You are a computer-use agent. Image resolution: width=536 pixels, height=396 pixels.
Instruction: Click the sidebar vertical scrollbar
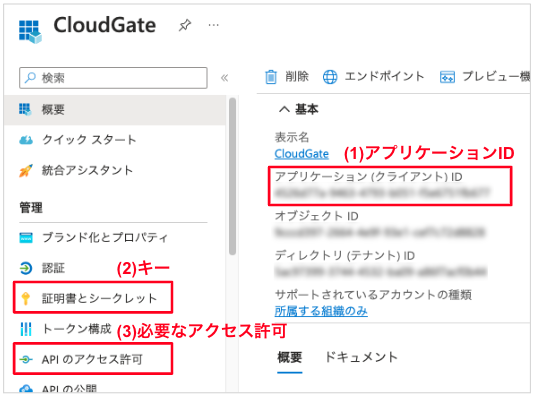pos(232,176)
